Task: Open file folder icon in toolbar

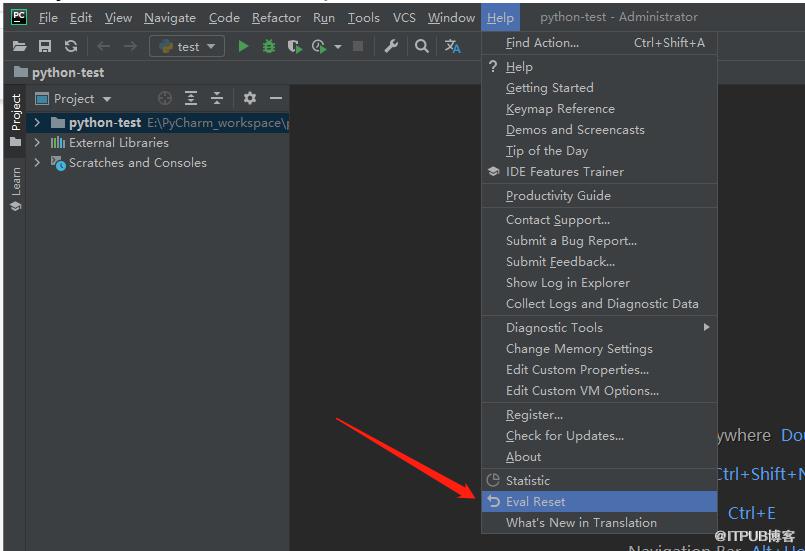Action: pyautogui.click(x=20, y=47)
